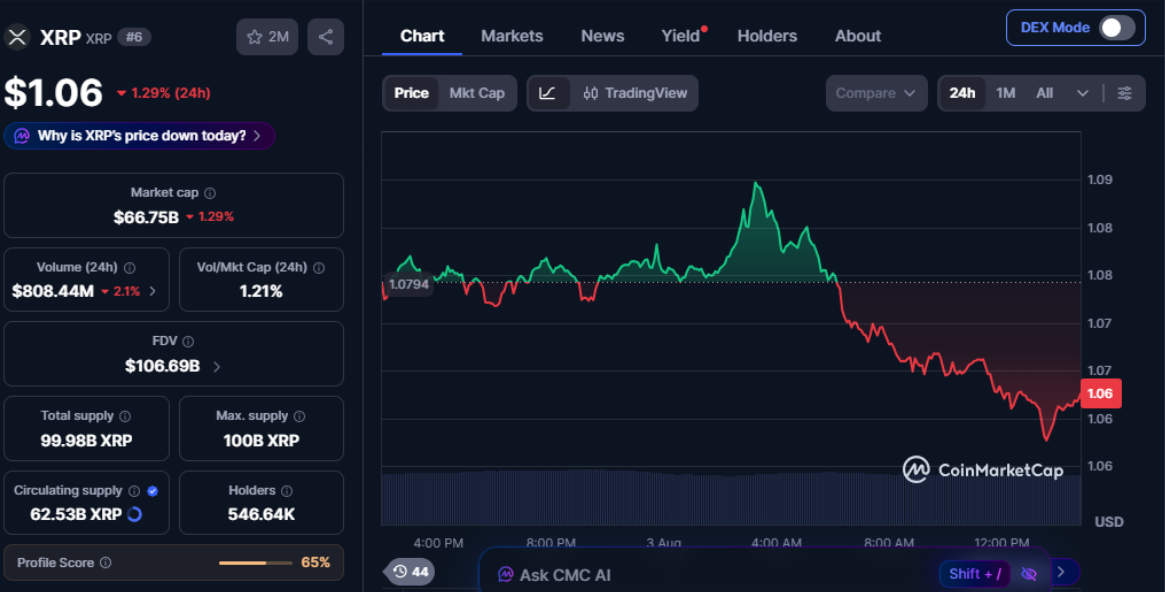Click the Shift + / shortcut button
Screen dimensions: 1165x592
click(x=975, y=573)
